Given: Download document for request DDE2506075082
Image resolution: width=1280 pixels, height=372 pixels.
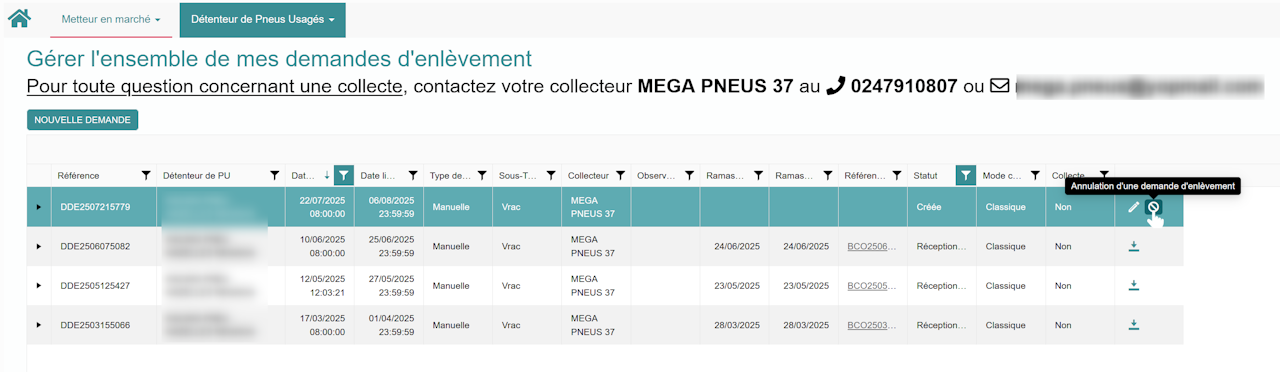Looking at the screenshot, I should click(1134, 246).
